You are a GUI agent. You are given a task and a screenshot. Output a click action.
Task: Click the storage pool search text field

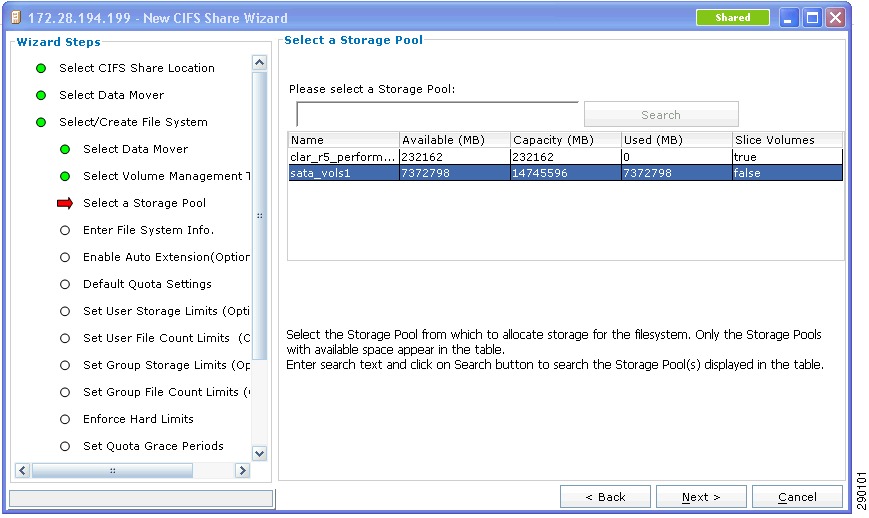click(x=437, y=115)
